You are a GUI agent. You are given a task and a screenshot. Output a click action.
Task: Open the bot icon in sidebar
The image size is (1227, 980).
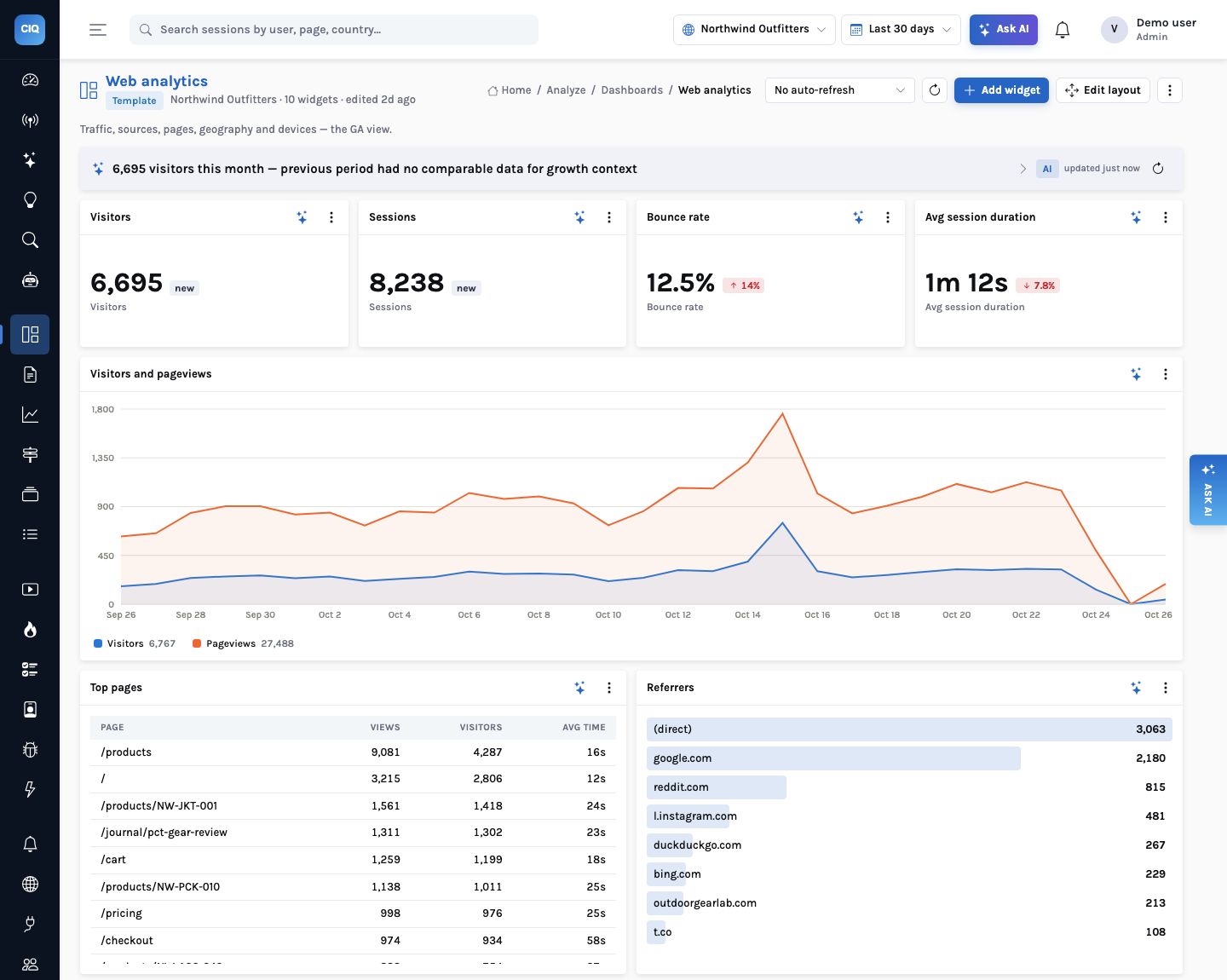pyautogui.click(x=30, y=280)
